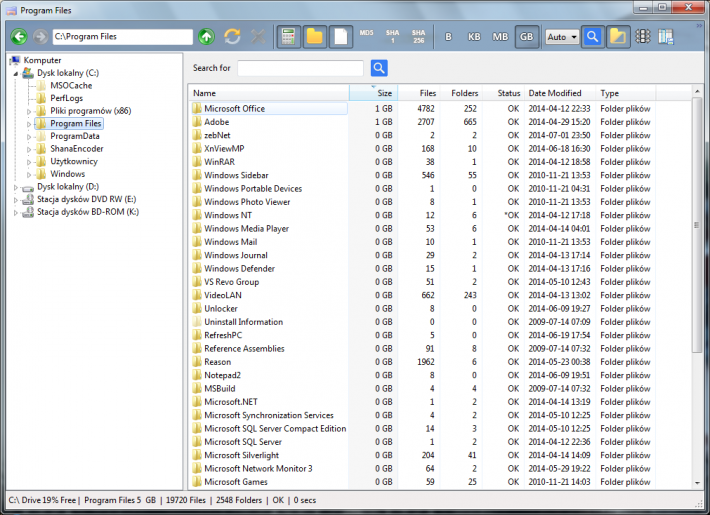Expand Pliki programów (x86) tree node

pos(29,111)
